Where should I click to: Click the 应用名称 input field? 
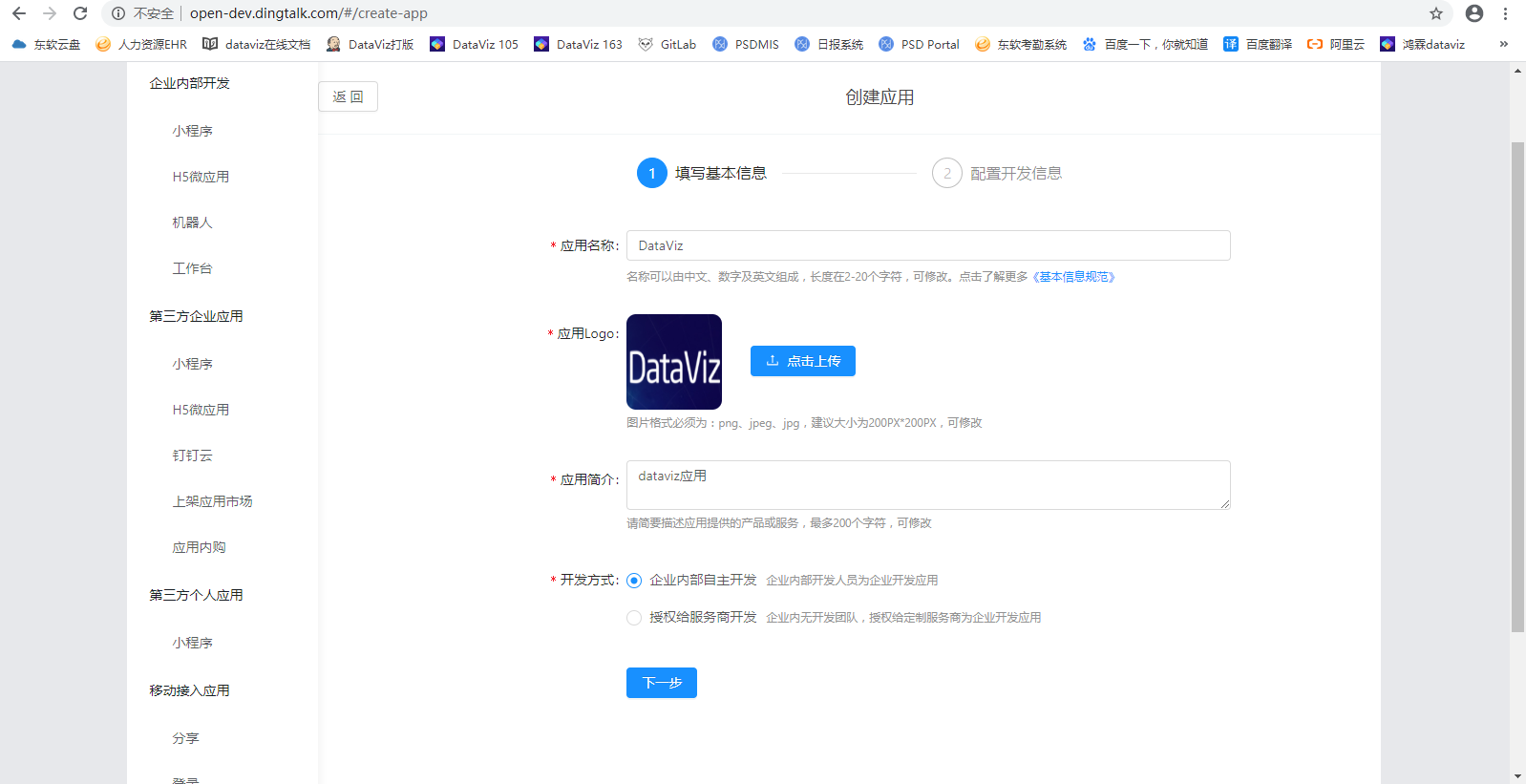928,245
